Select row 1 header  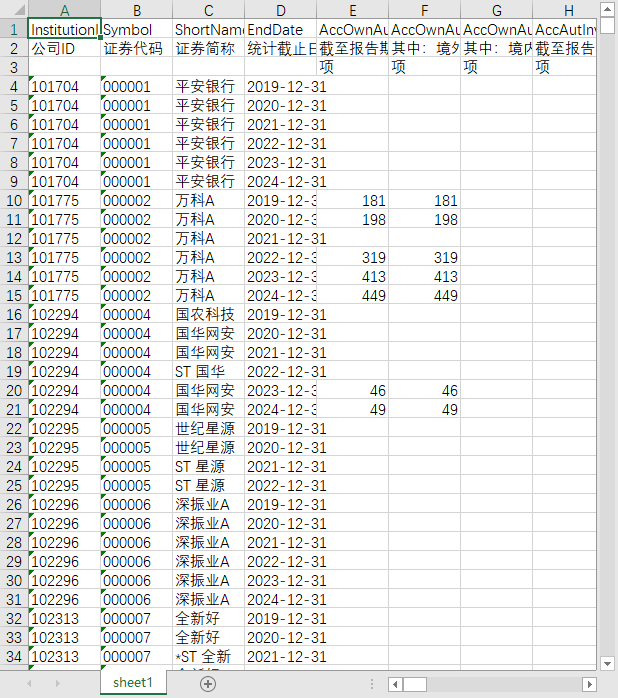[x=14, y=29]
